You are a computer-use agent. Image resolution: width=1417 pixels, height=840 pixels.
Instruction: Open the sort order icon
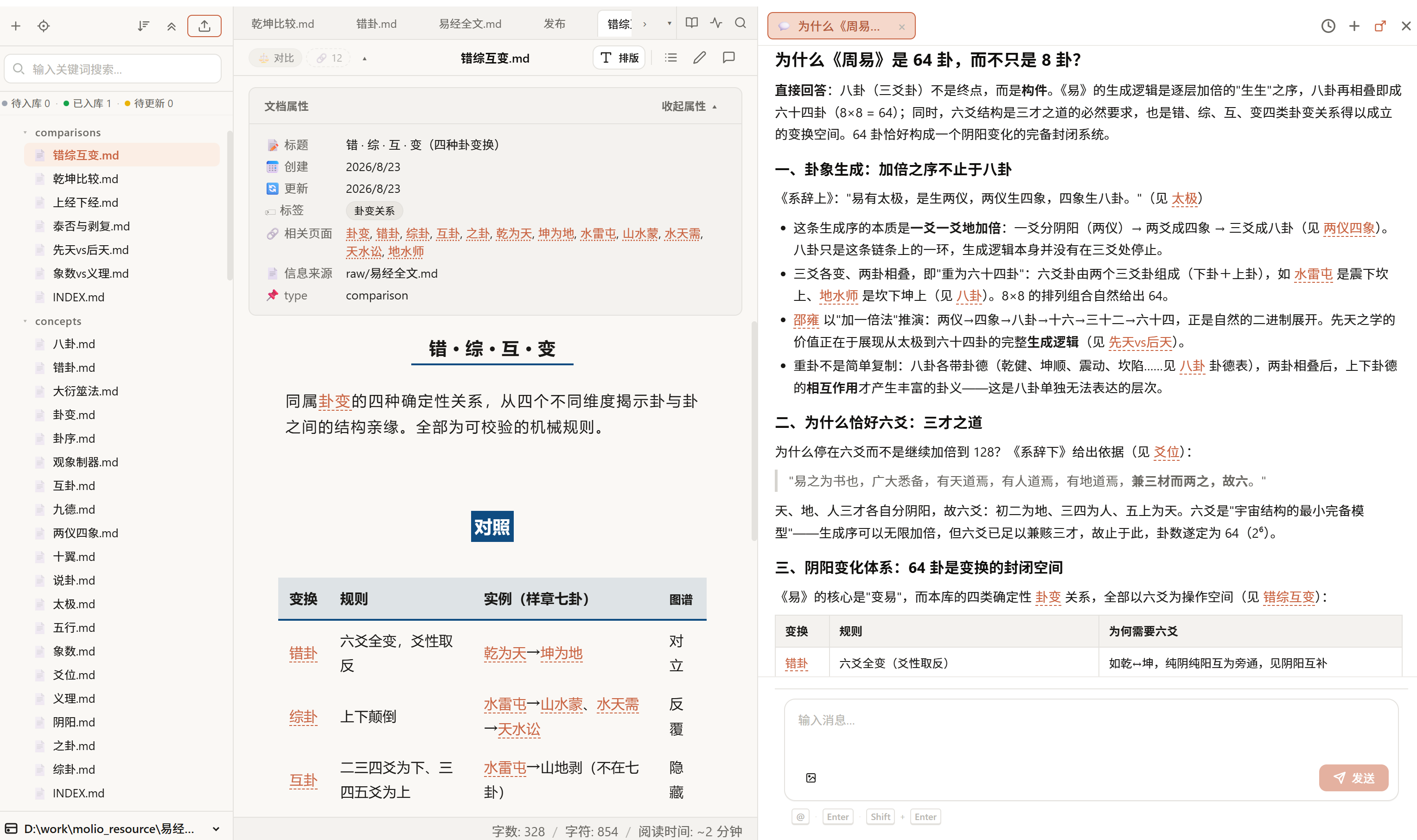click(x=143, y=26)
